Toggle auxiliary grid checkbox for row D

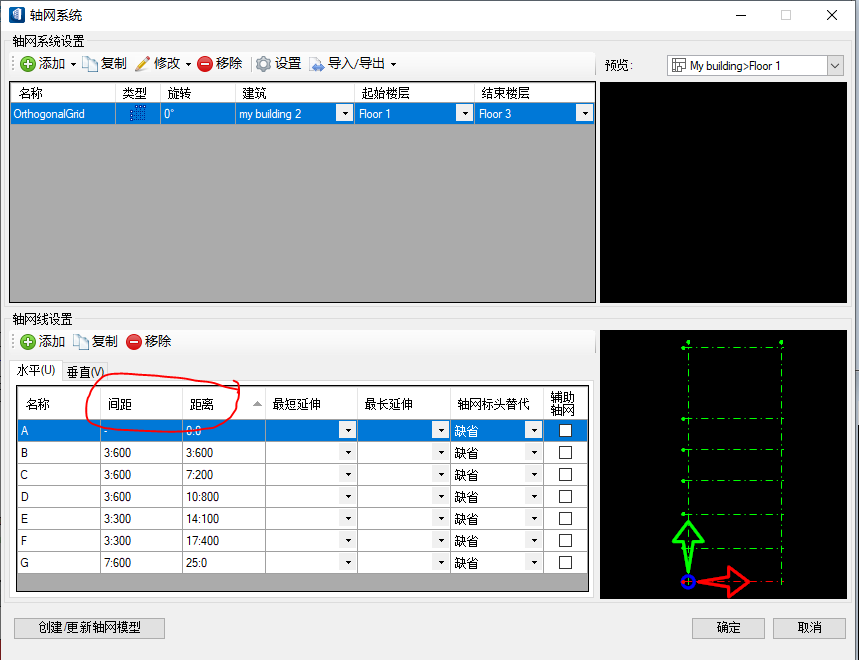(565, 496)
